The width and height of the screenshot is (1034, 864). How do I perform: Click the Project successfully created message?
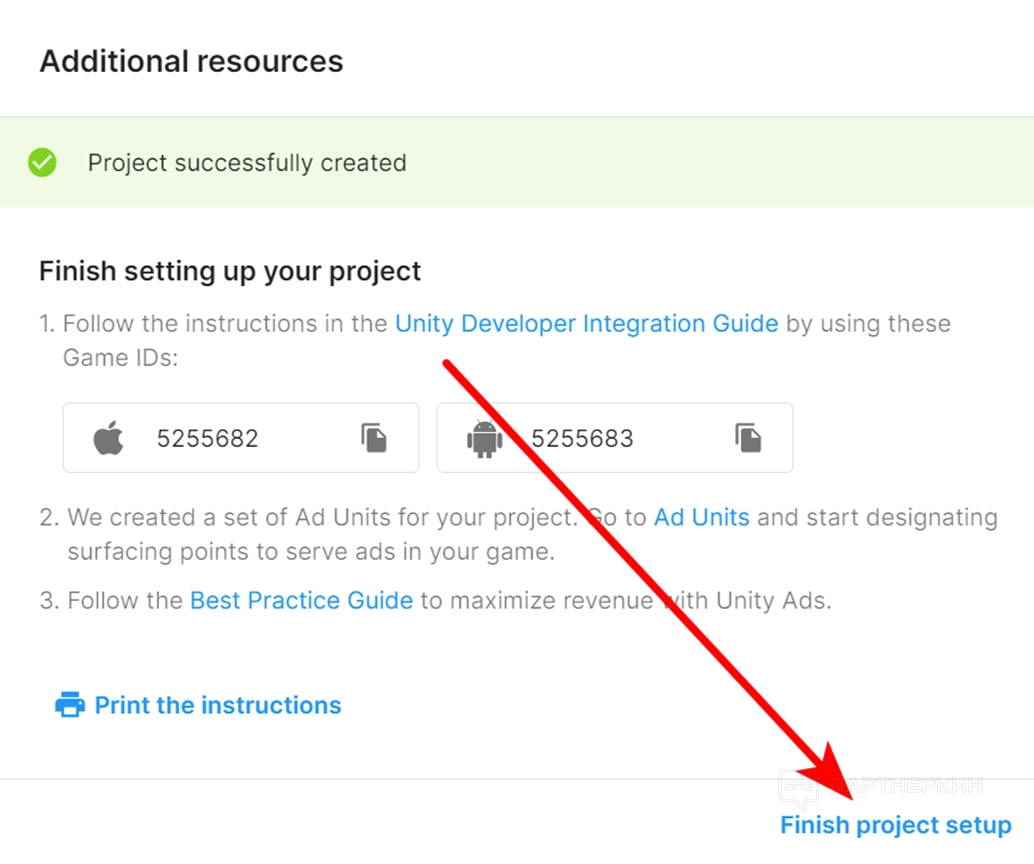(x=247, y=163)
